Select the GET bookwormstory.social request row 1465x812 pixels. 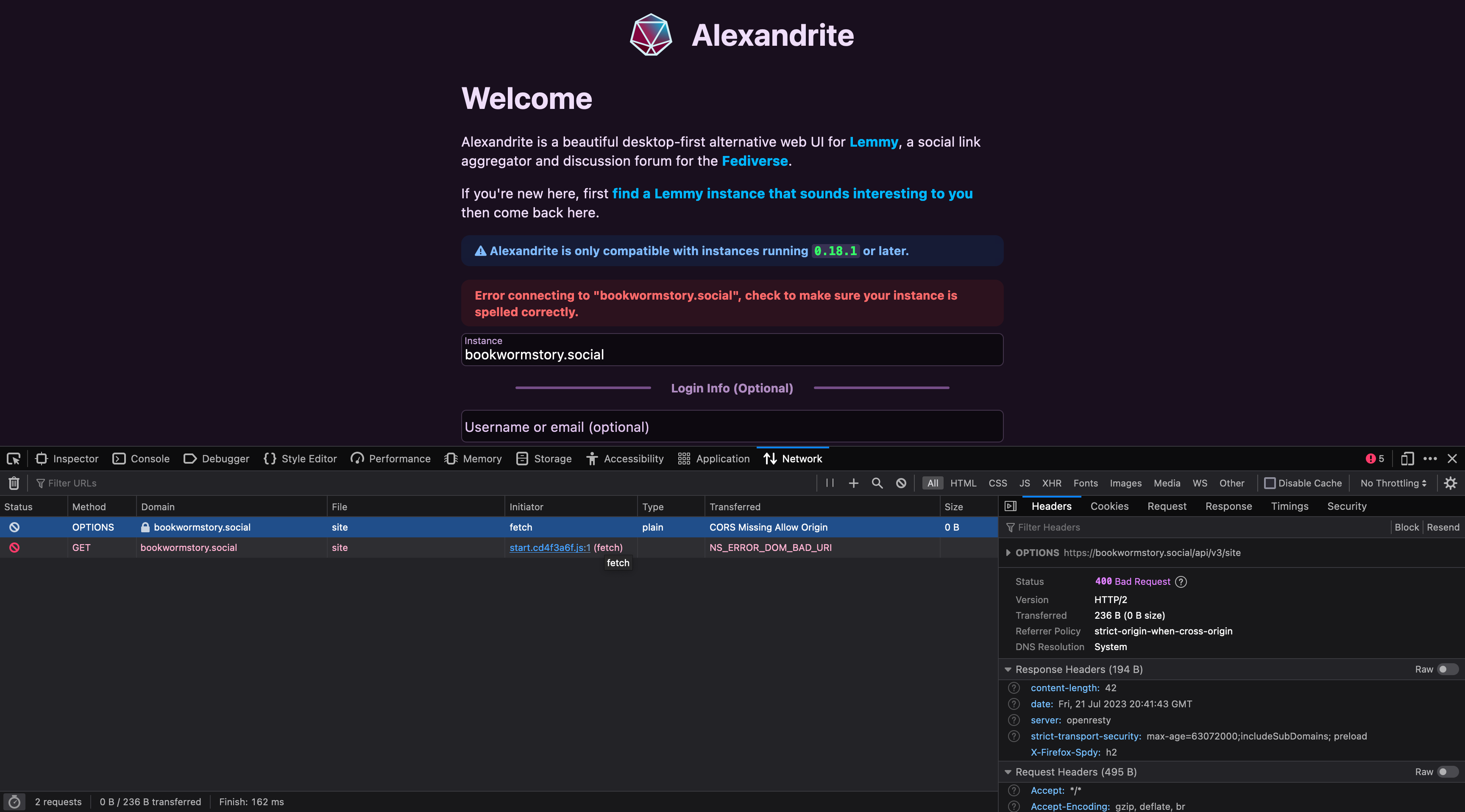tap(499, 548)
